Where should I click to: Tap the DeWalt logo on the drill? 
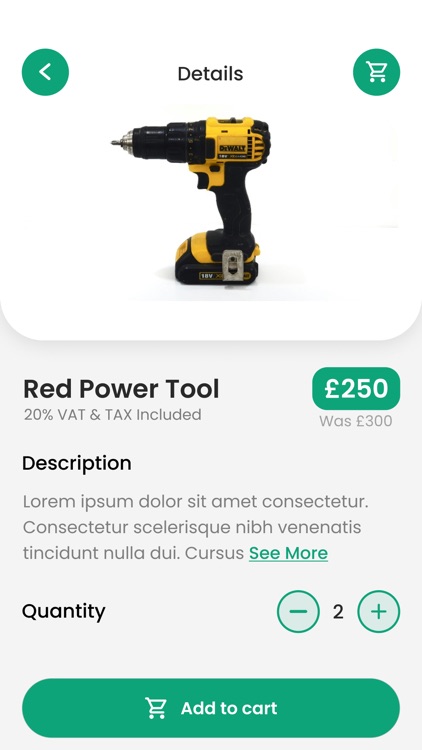pyautogui.click(x=233, y=148)
